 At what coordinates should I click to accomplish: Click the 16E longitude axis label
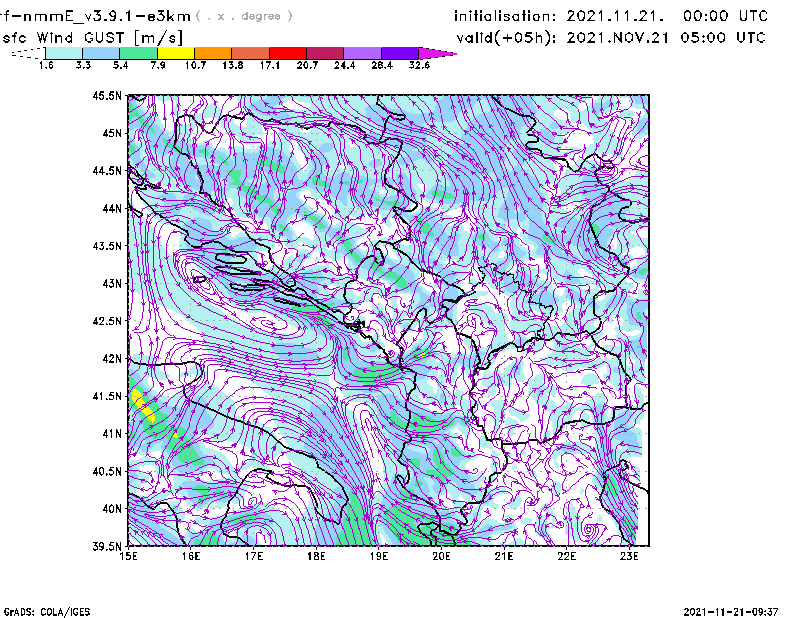[x=191, y=556]
